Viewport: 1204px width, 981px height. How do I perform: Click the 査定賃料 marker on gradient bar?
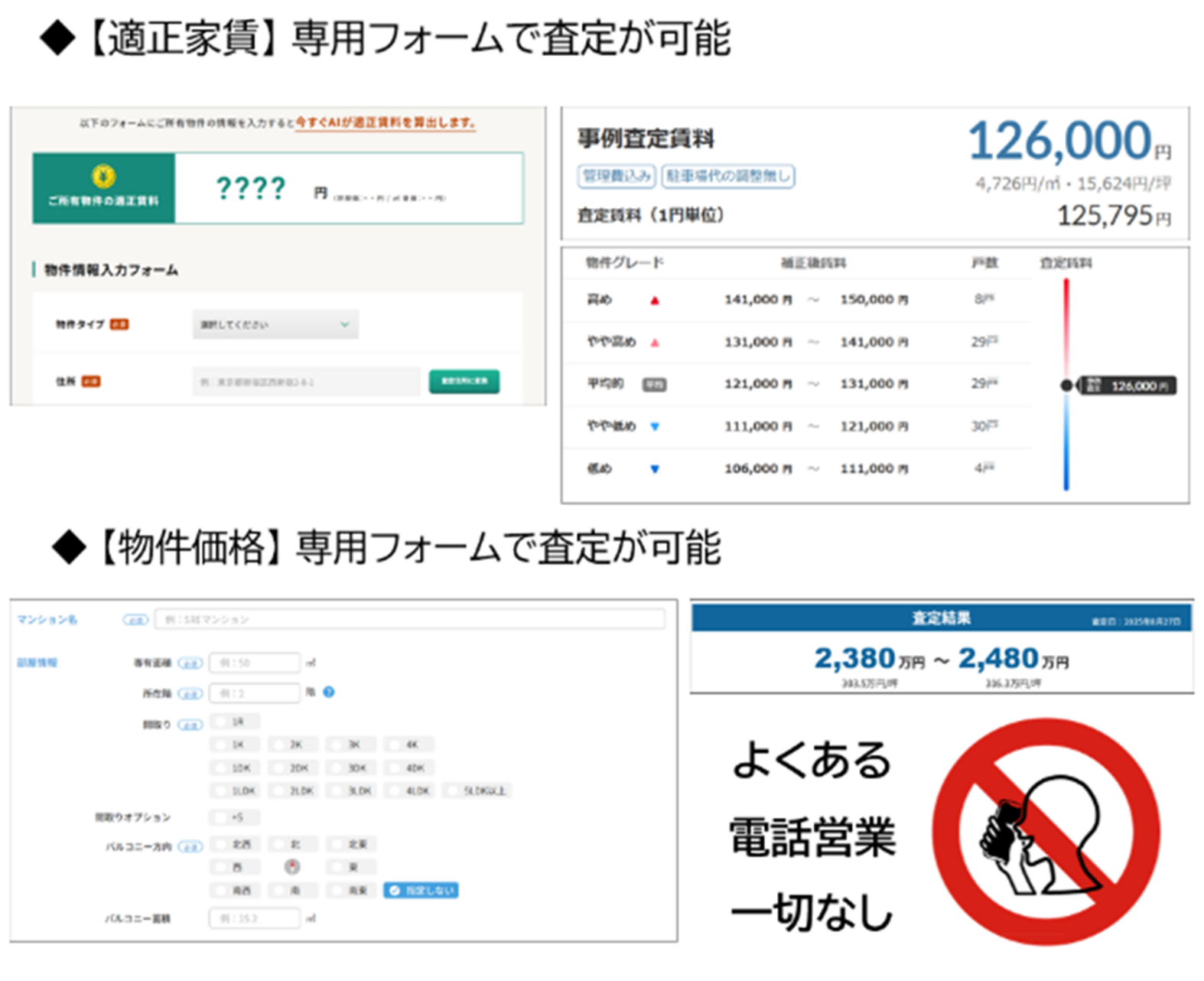pyautogui.click(x=1067, y=386)
